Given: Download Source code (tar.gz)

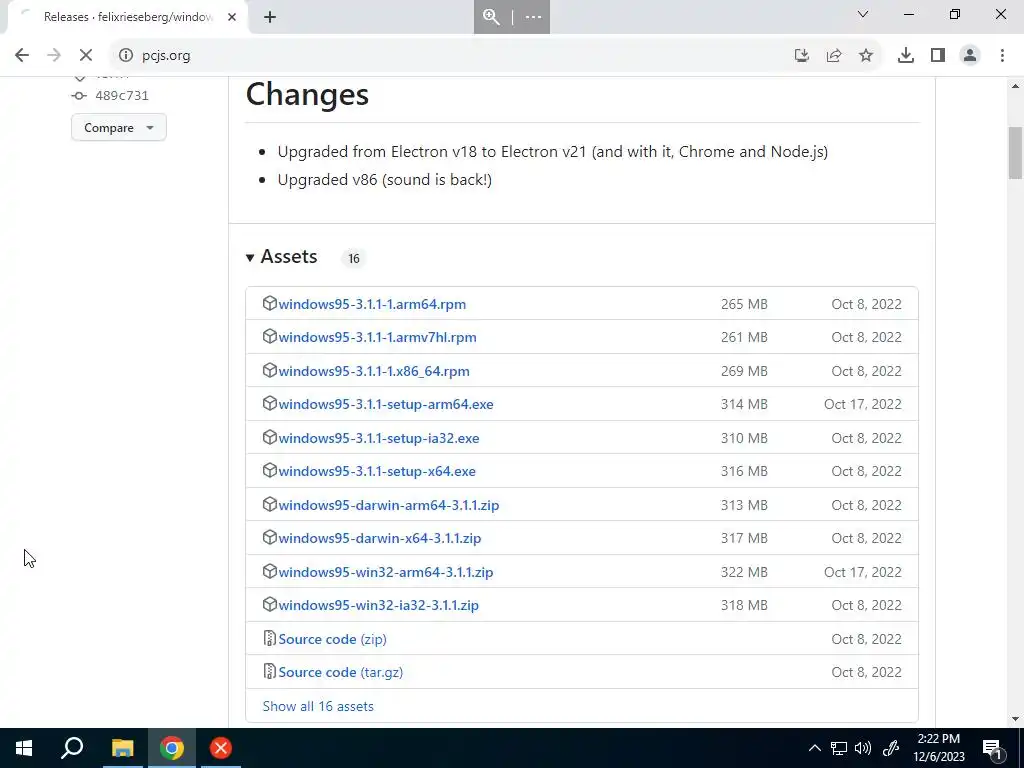Looking at the screenshot, I should click(340, 673).
